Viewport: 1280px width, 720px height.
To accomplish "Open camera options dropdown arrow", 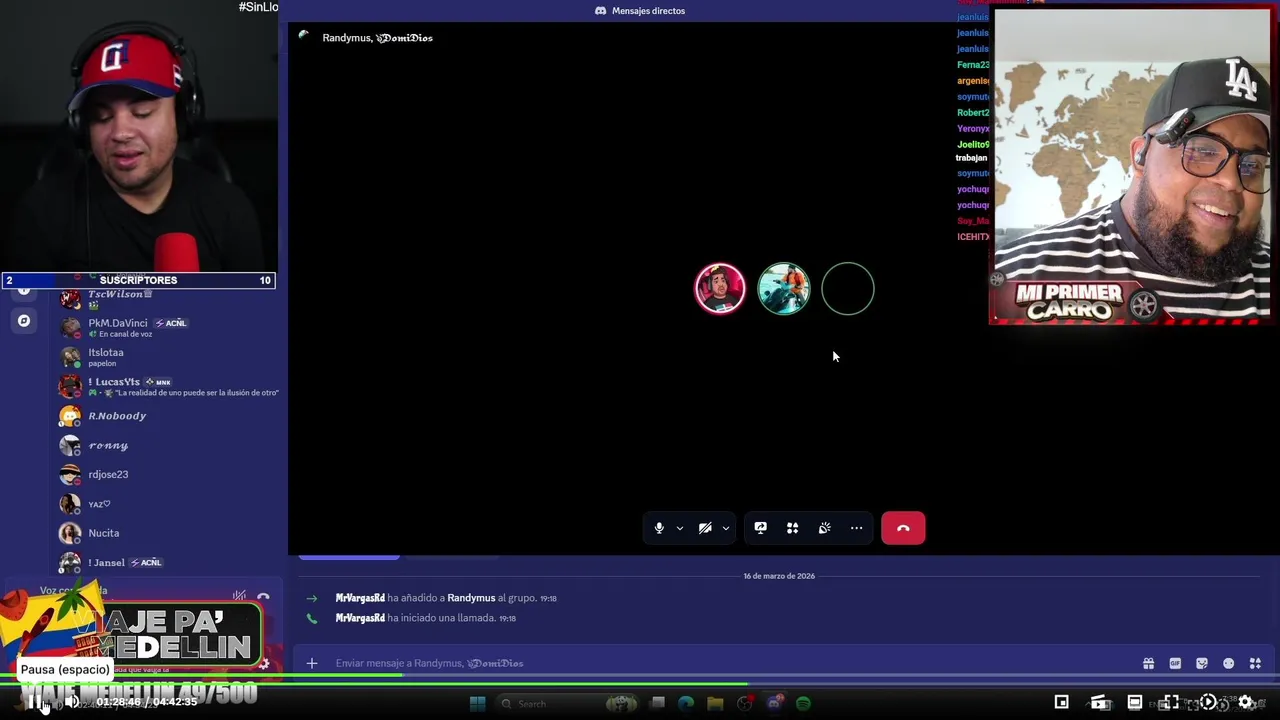I will (726, 528).
